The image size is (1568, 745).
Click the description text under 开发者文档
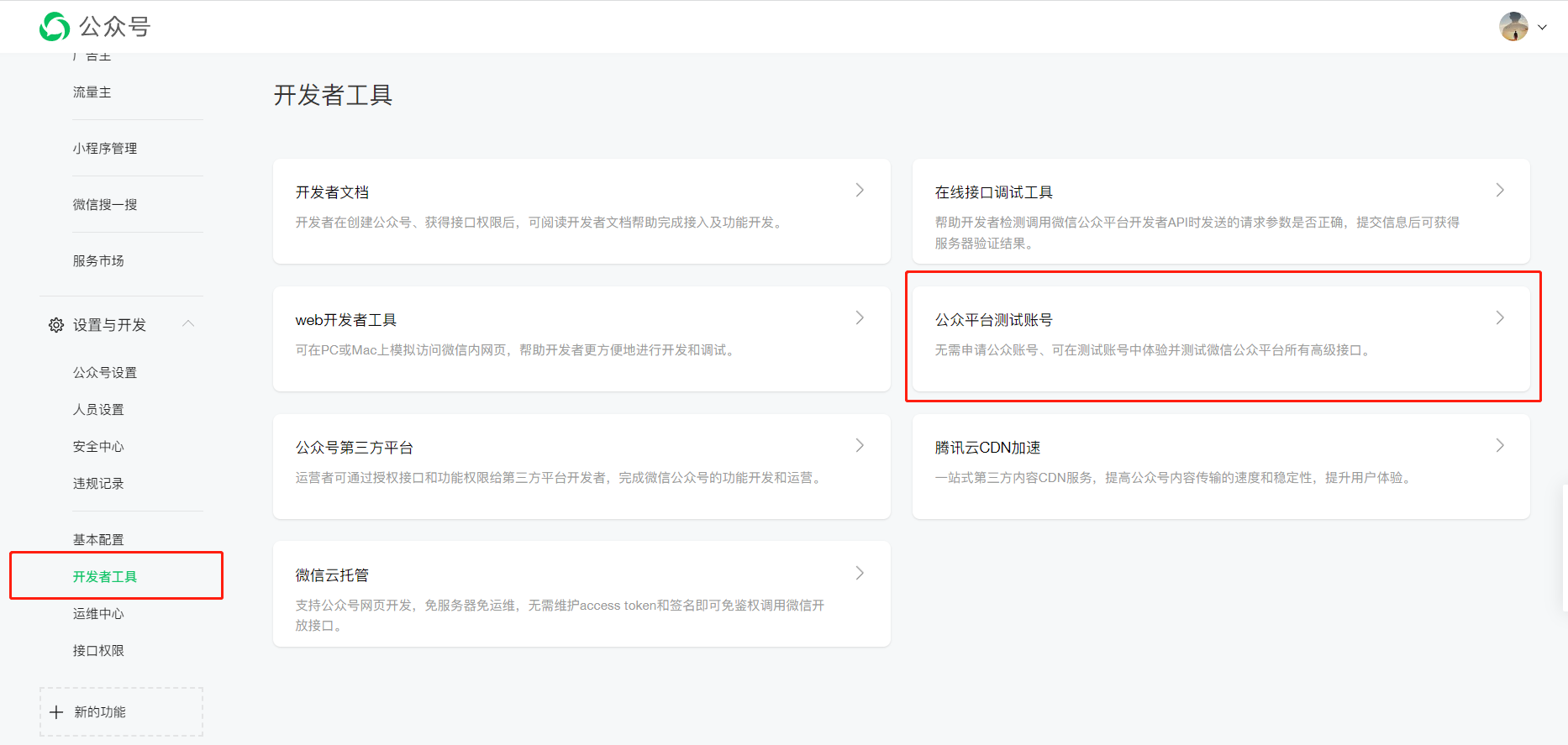[x=542, y=223]
